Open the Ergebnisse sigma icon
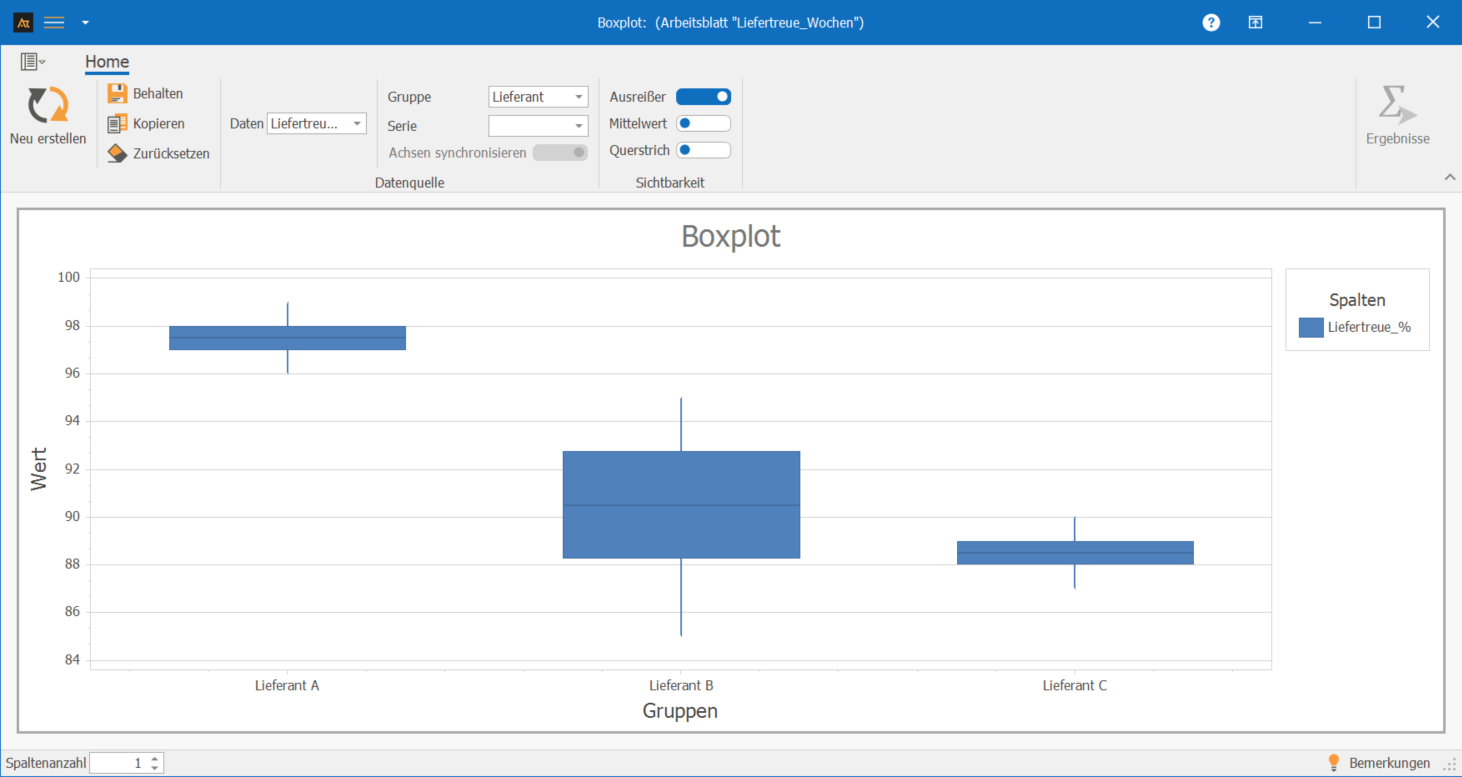The image size is (1462, 777). tap(1397, 105)
